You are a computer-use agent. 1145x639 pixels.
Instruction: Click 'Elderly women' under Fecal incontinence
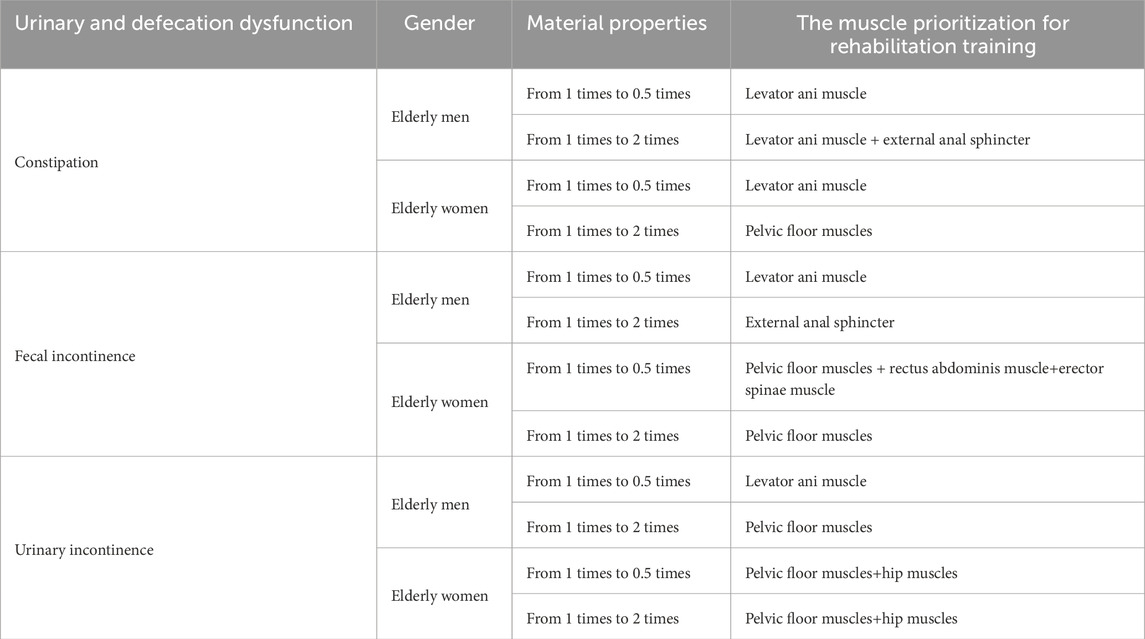[439, 402]
